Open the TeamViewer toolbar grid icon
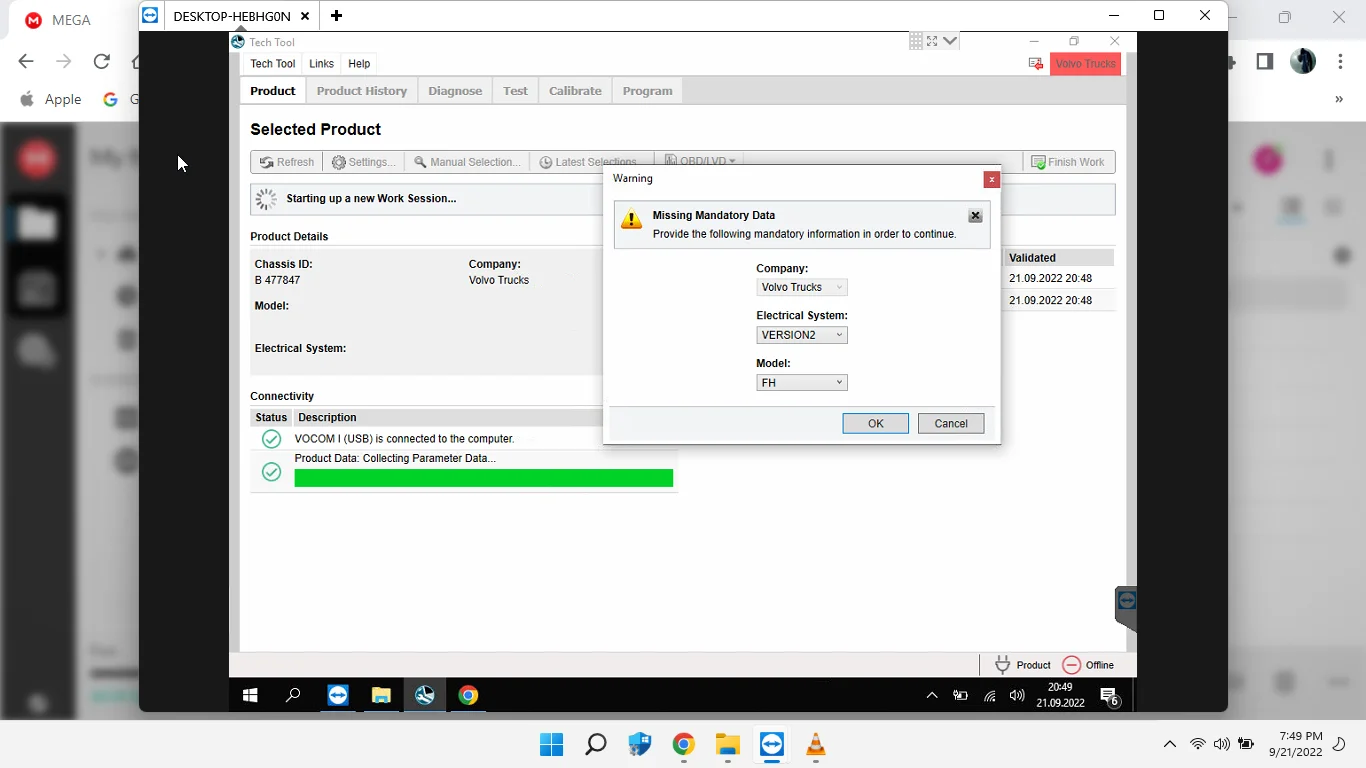1366x768 pixels. [916, 41]
